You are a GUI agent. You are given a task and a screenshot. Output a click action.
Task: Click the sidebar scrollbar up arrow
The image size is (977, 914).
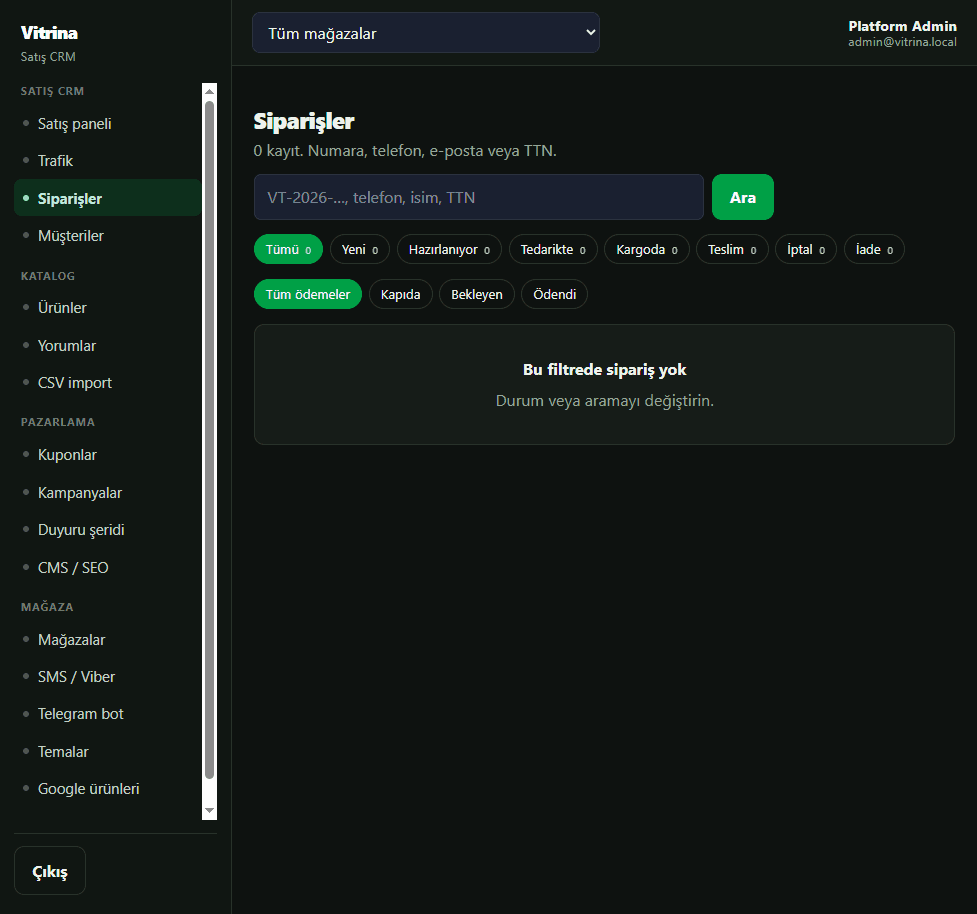point(209,92)
